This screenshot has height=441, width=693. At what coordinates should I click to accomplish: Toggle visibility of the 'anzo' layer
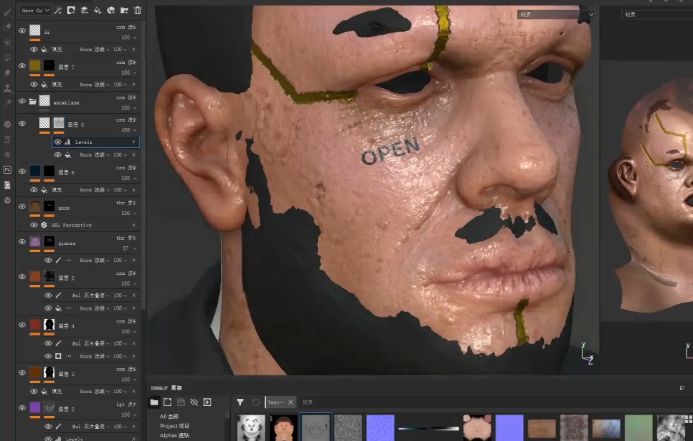coord(22,206)
